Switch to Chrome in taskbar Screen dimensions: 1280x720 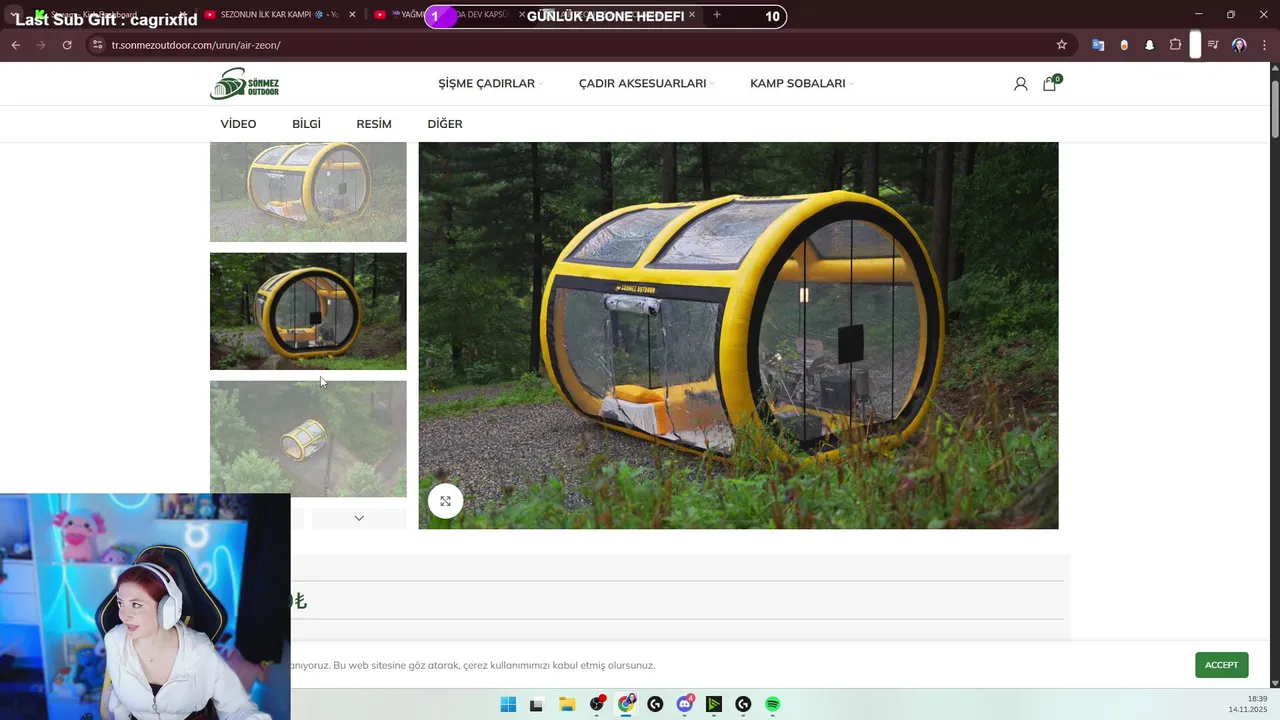tap(626, 704)
